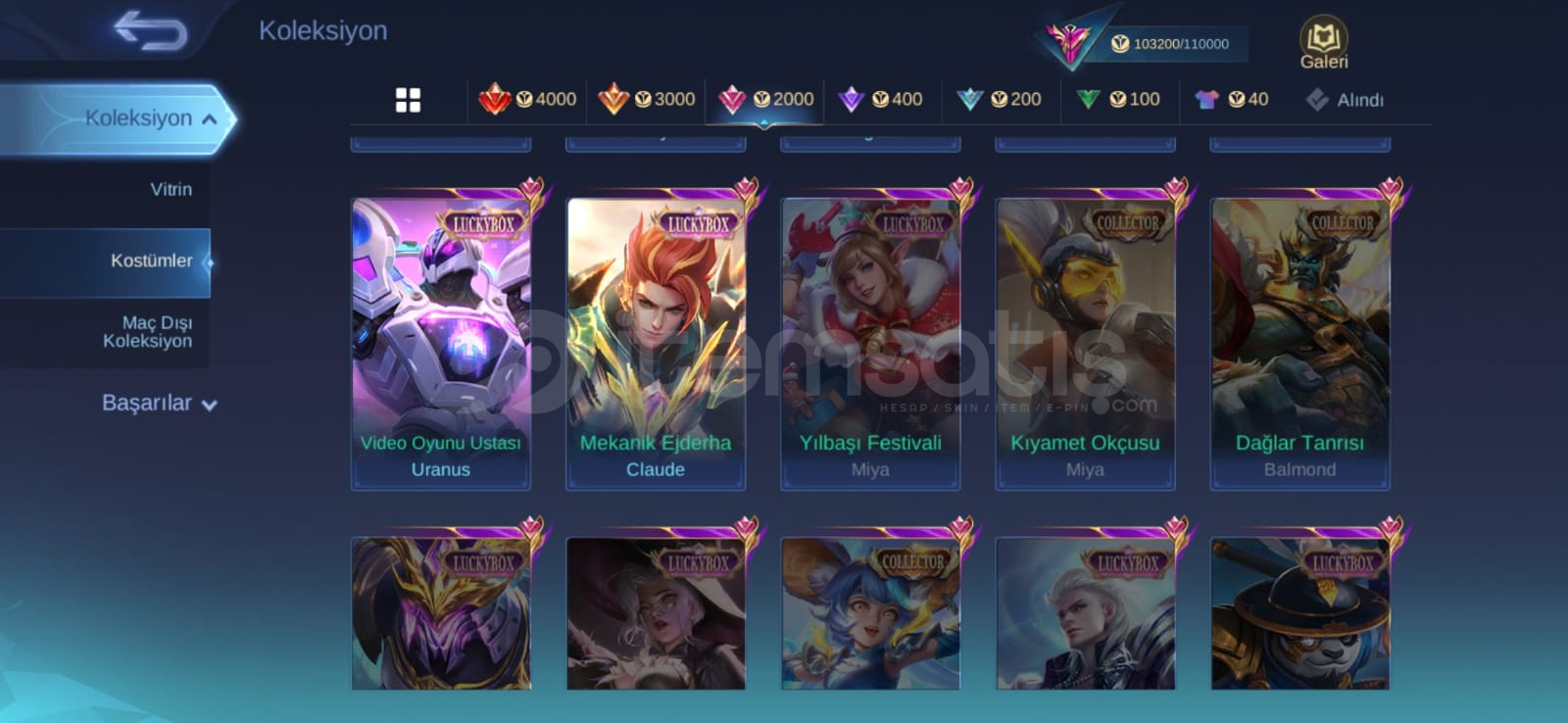Filter by the 4000 points tier
This screenshot has height=723, width=1568.
527,99
